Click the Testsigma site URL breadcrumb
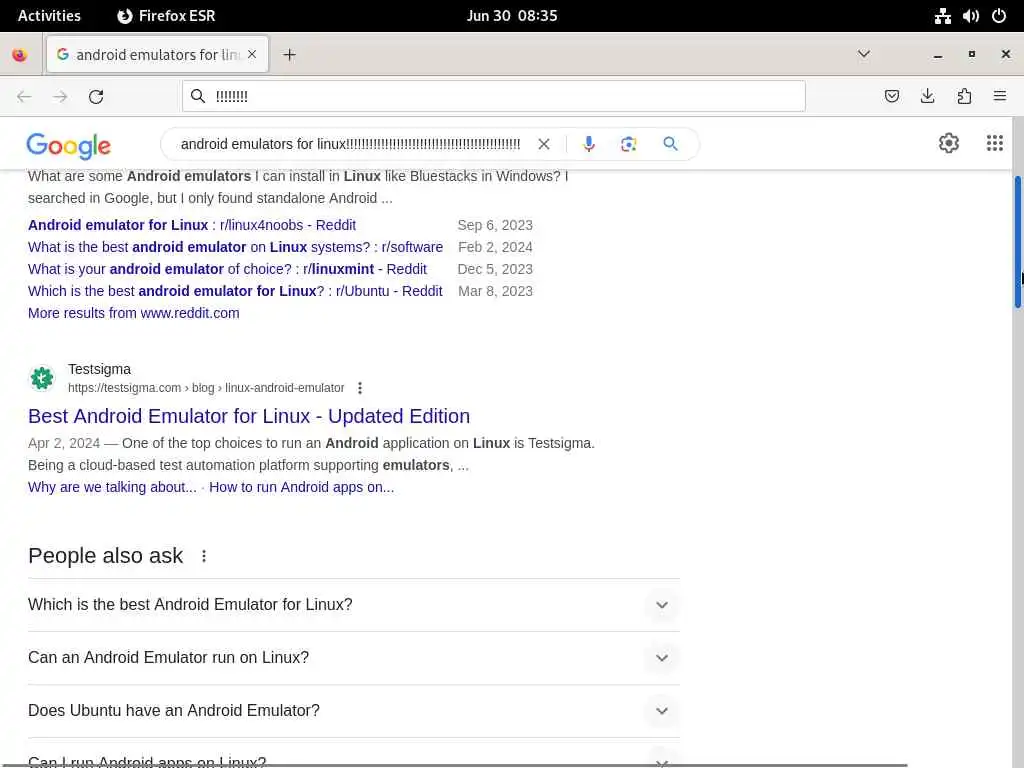This screenshot has width=1024, height=768. pyautogui.click(x=206, y=388)
